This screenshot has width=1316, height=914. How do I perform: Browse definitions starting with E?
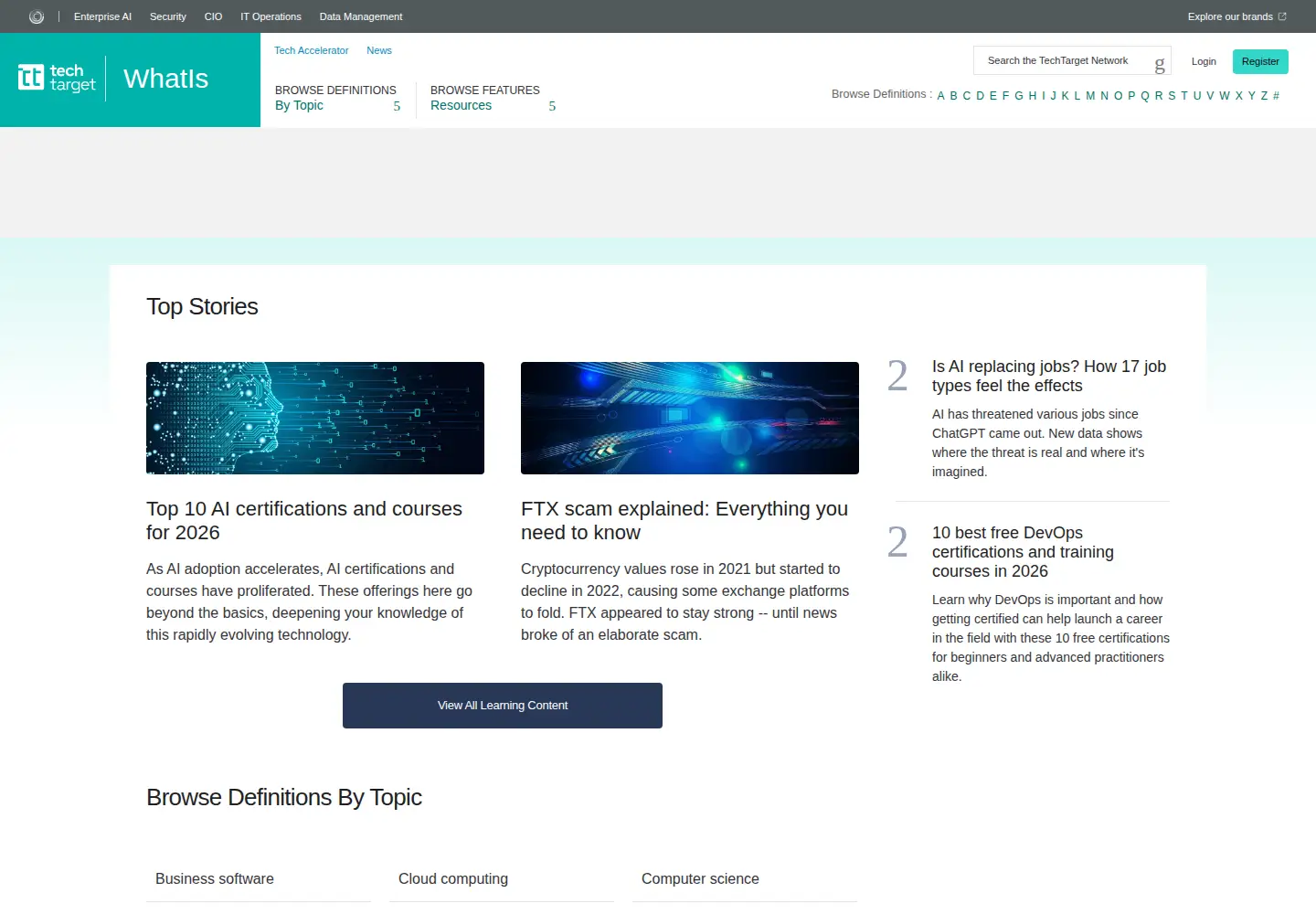[993, 95]
